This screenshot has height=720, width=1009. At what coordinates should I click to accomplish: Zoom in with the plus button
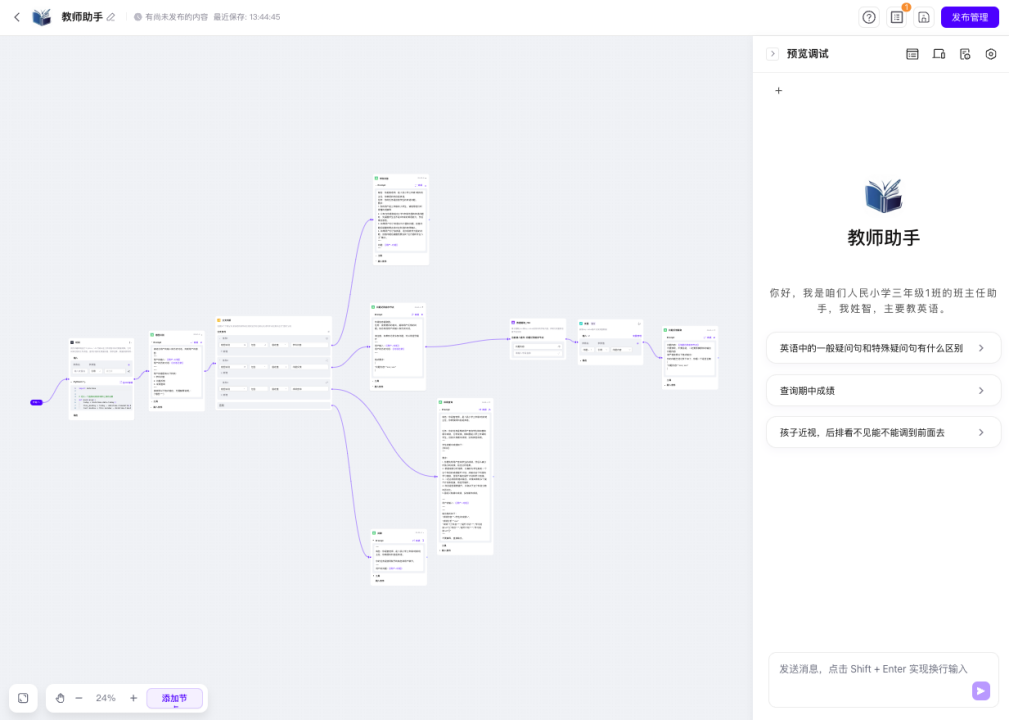[133, 698]
